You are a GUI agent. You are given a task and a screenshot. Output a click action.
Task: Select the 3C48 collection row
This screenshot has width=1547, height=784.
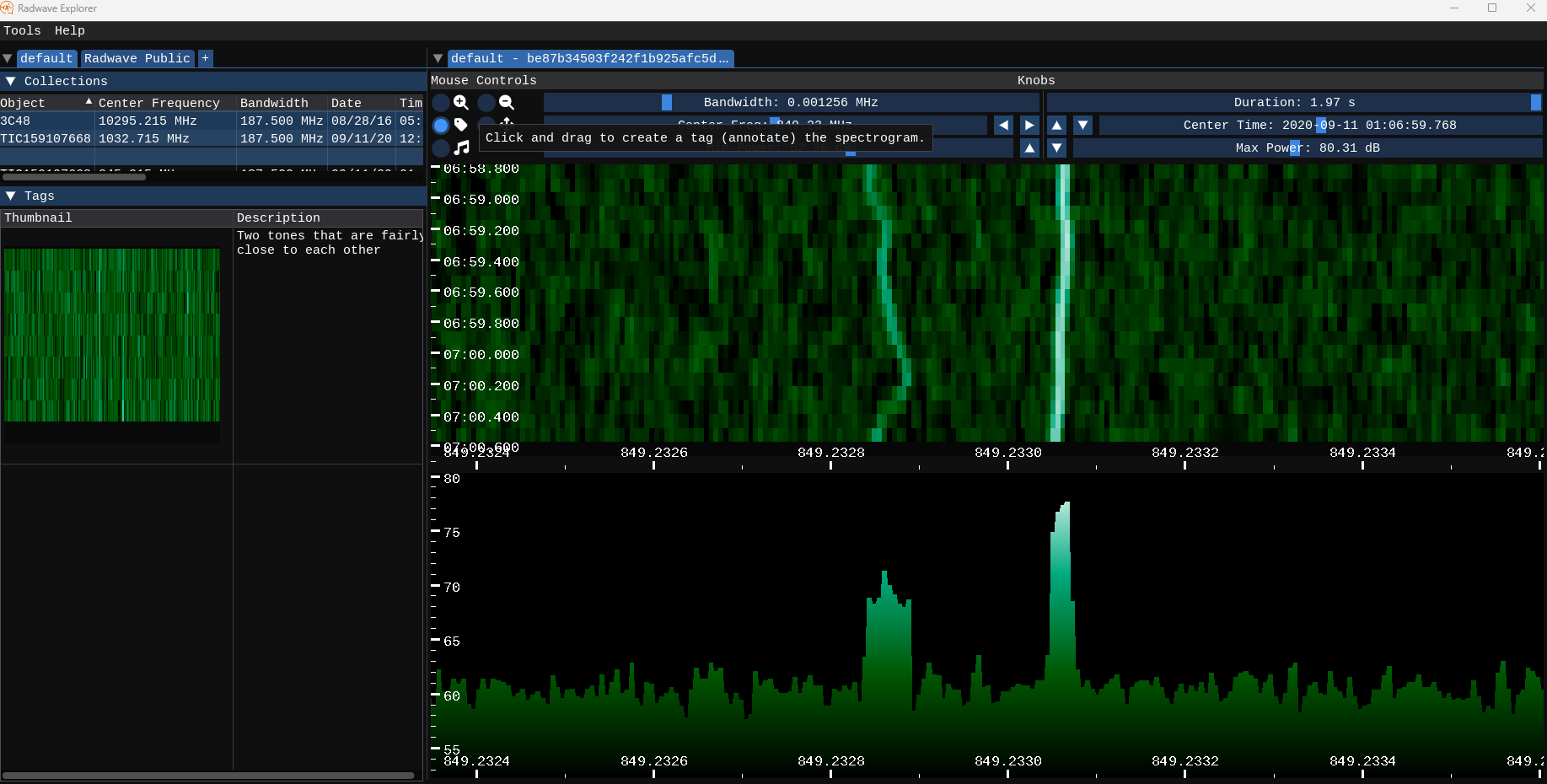[211, 121]
